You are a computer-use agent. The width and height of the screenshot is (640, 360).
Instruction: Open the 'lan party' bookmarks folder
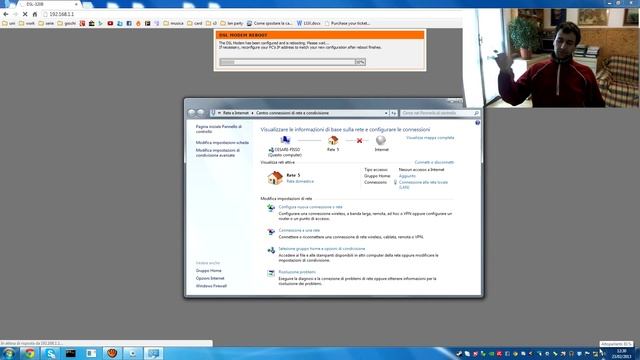(231, 23)
